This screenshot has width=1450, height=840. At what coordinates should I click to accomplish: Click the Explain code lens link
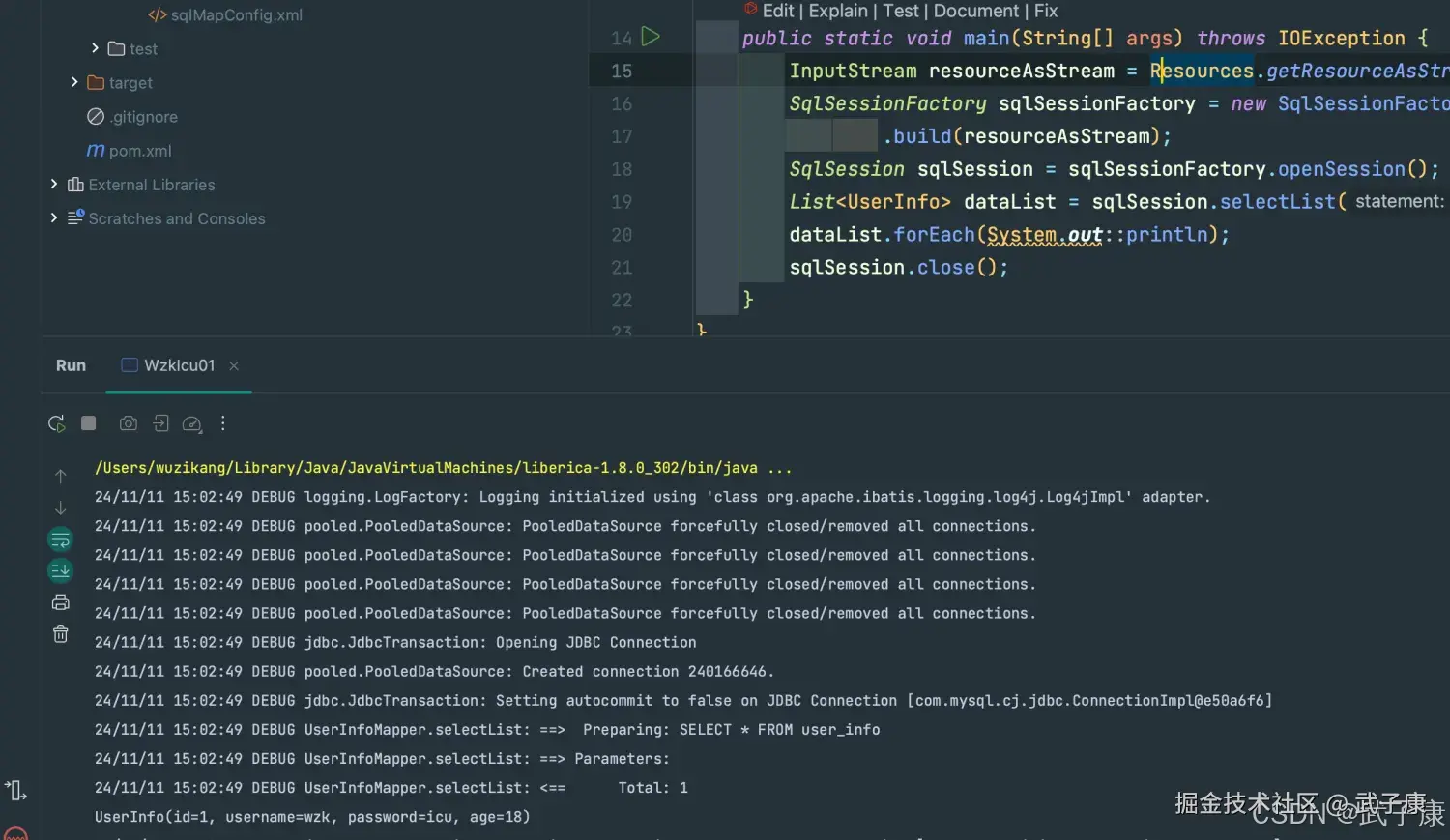pyautogui.click(x=838, y=11)
